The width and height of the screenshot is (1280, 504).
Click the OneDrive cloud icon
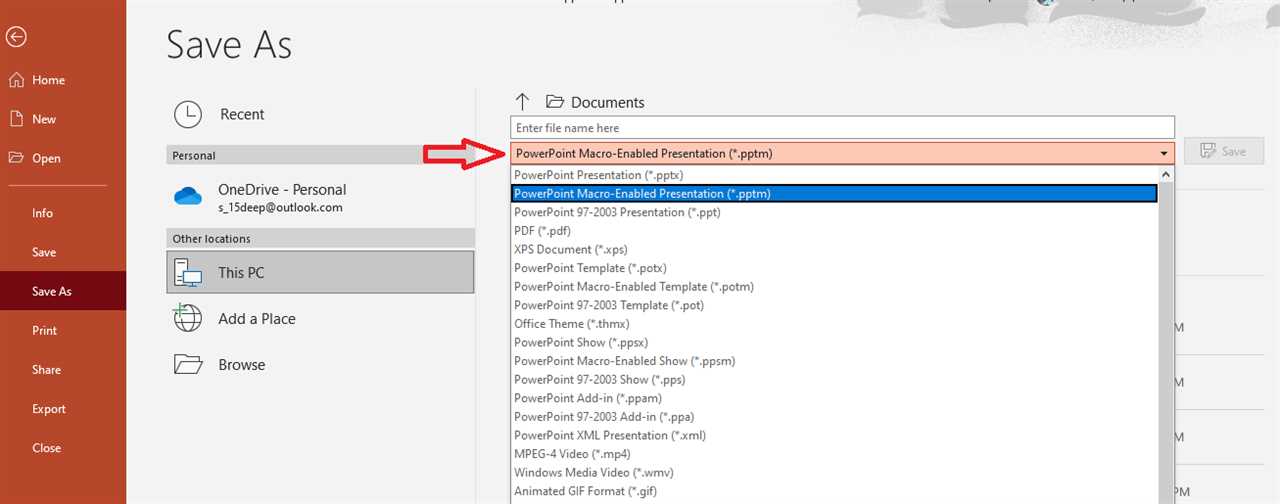pyautogui.click(x=188, y=197)
